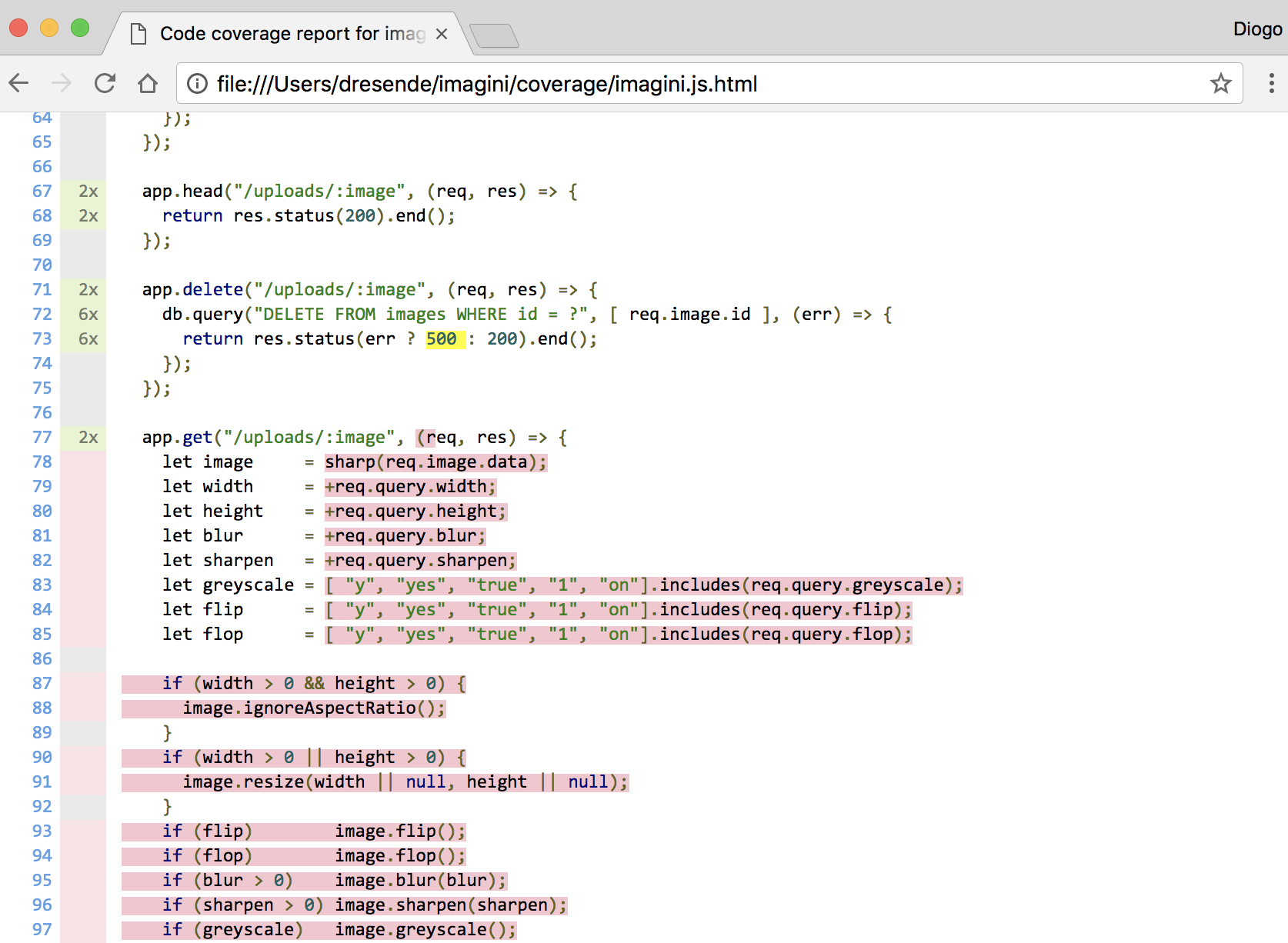Viewport: 1288px width, 943px height.
Task: Open the Diogo profile button
Action: point(1257,29)
